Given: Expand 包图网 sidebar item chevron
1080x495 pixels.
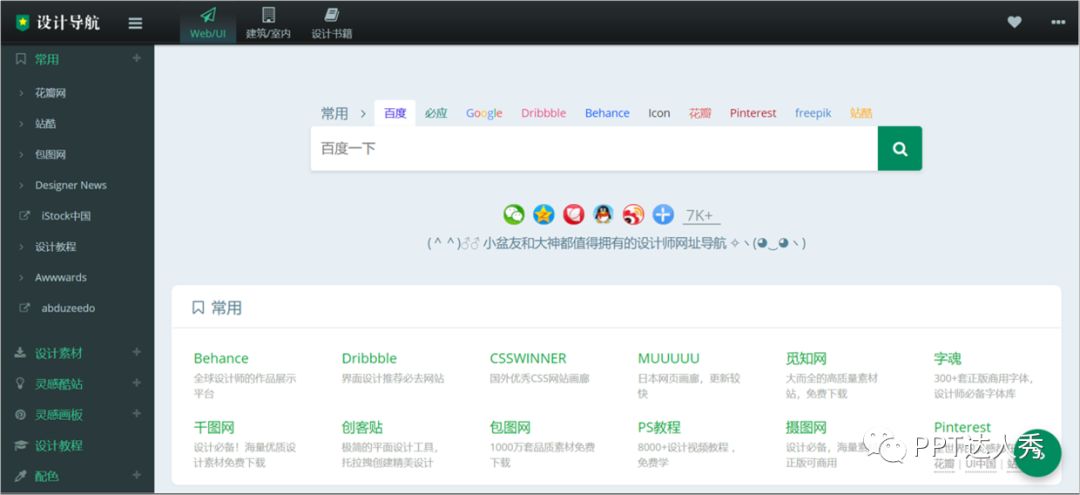Looking at the screenshot, I should click(x=21, y=155).
